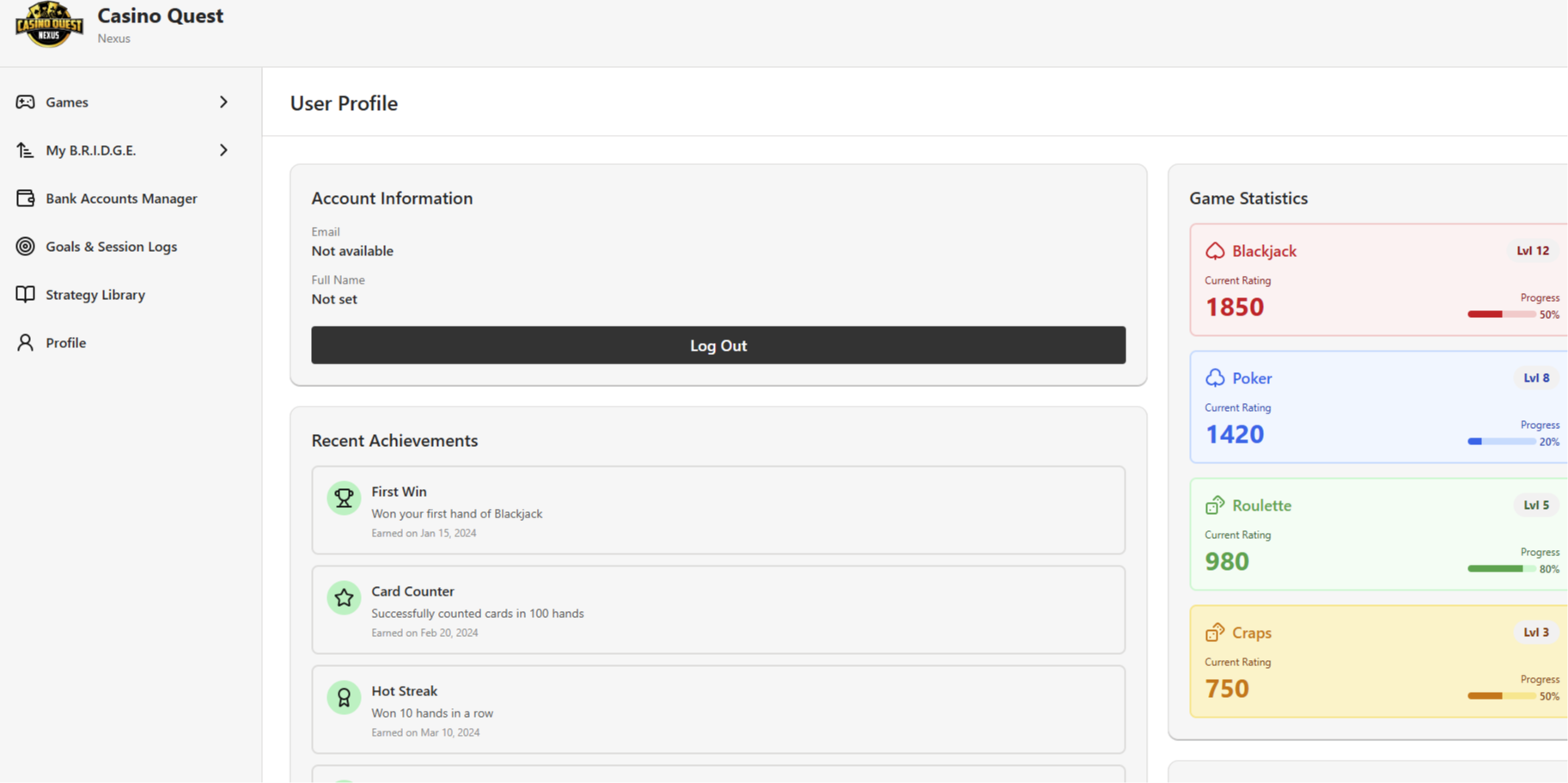Click the Roulette dice icon
Image resolution: width=1568 pixels, height=783 pixels.
click(x=1215, y=505)
